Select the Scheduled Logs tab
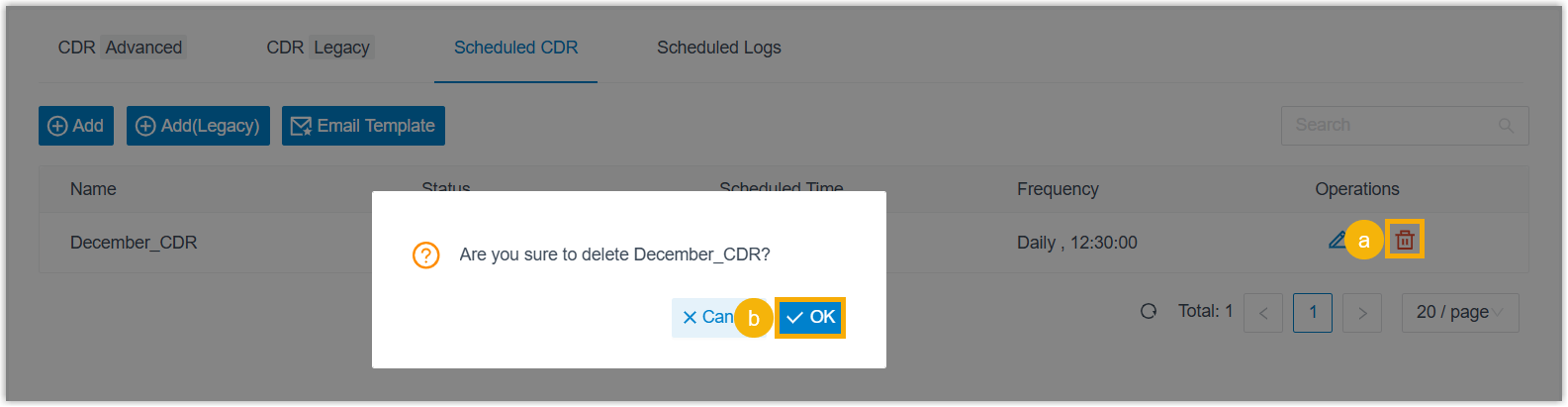Image resolution: width=1568 pixels, height=407 pixels. tap(719, 48)
